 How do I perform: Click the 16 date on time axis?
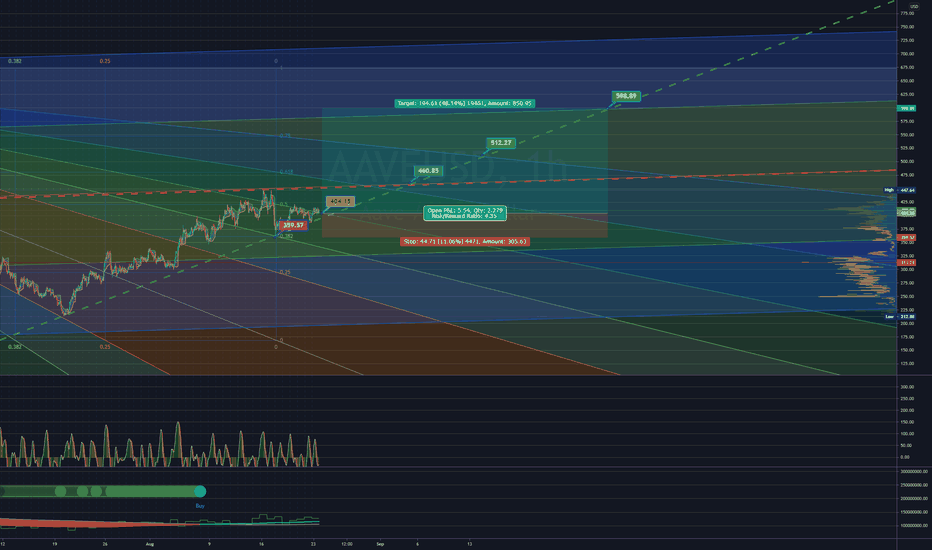click(x=262, y=544)
